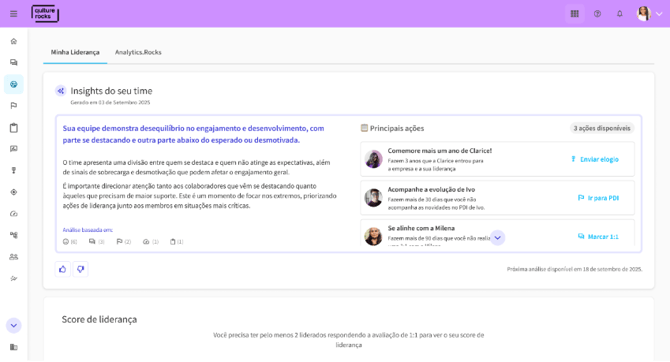
Task: Open the target icon in sidebar
Action: [x=14, y=192]
